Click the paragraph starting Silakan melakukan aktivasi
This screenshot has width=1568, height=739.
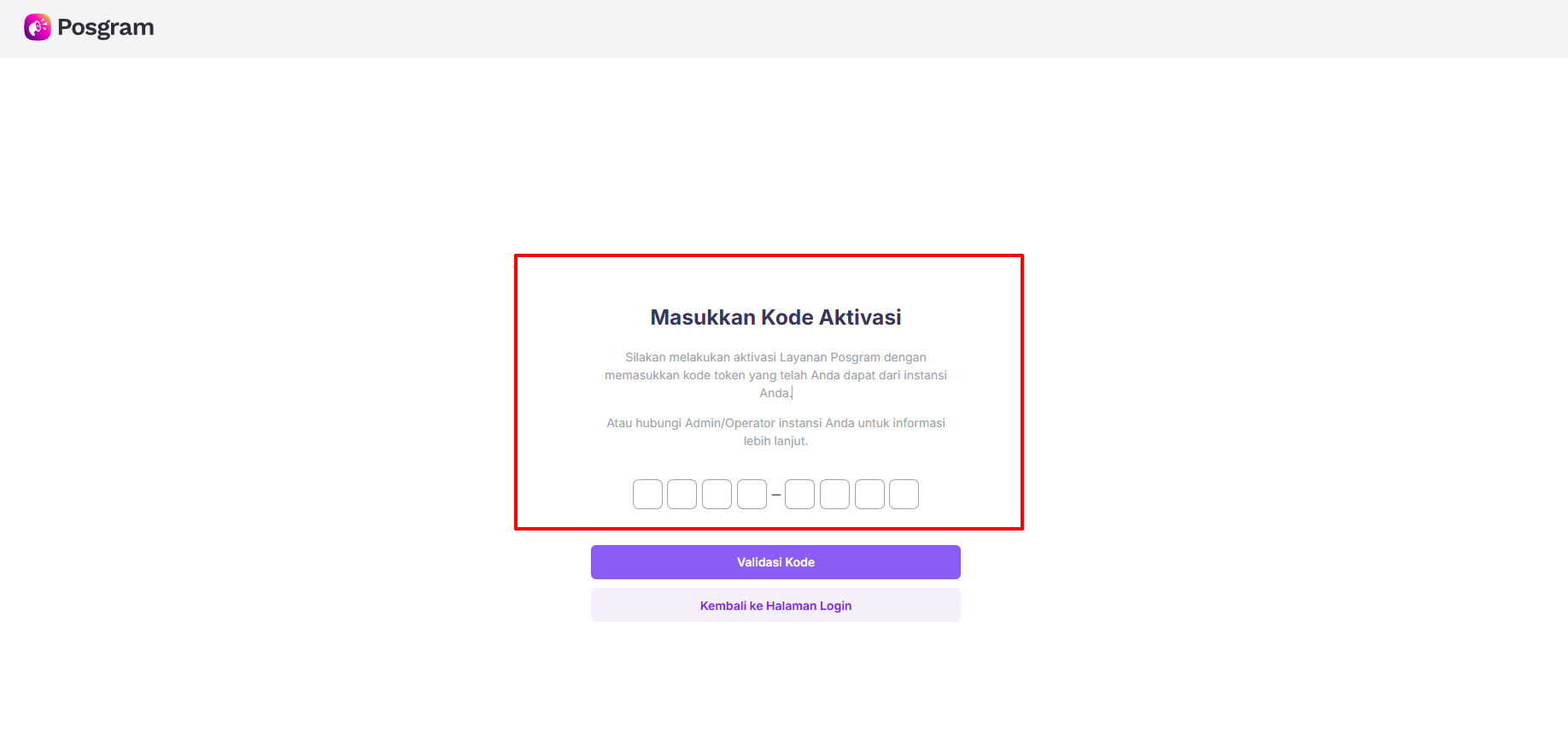coord(775,375)
